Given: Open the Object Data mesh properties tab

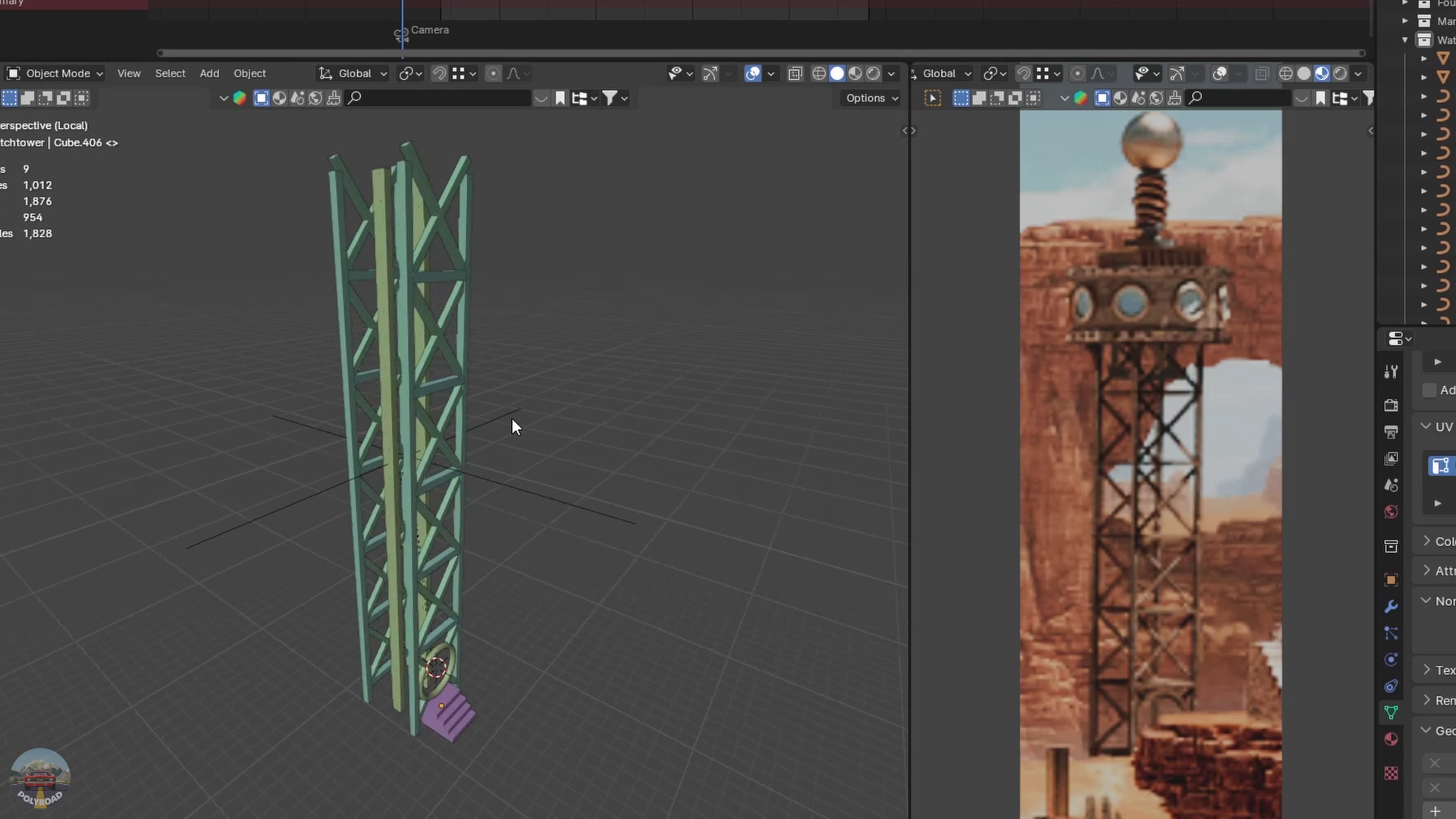Looking at the screenshot, I should (x=1391, y=713).
